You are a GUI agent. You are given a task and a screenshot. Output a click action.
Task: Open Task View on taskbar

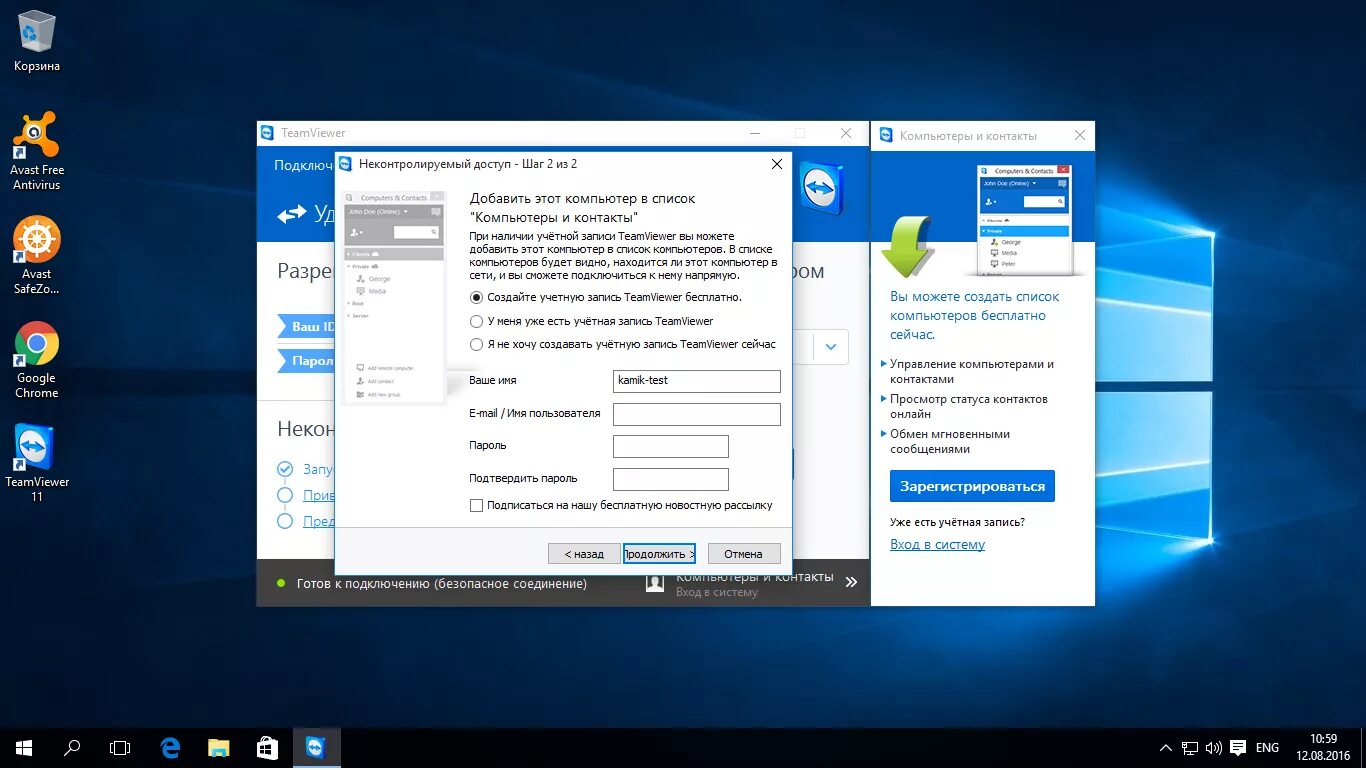pos(120,747)
